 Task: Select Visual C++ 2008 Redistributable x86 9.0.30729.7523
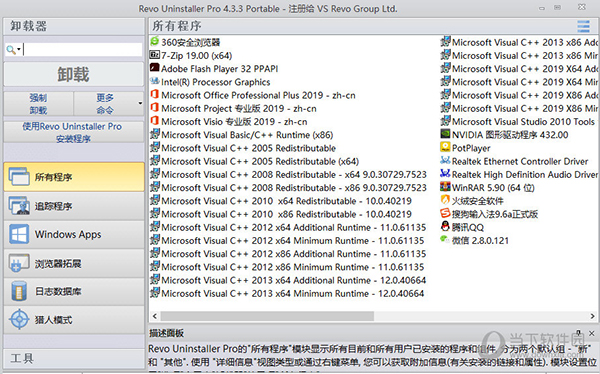(x=289, y=188)
